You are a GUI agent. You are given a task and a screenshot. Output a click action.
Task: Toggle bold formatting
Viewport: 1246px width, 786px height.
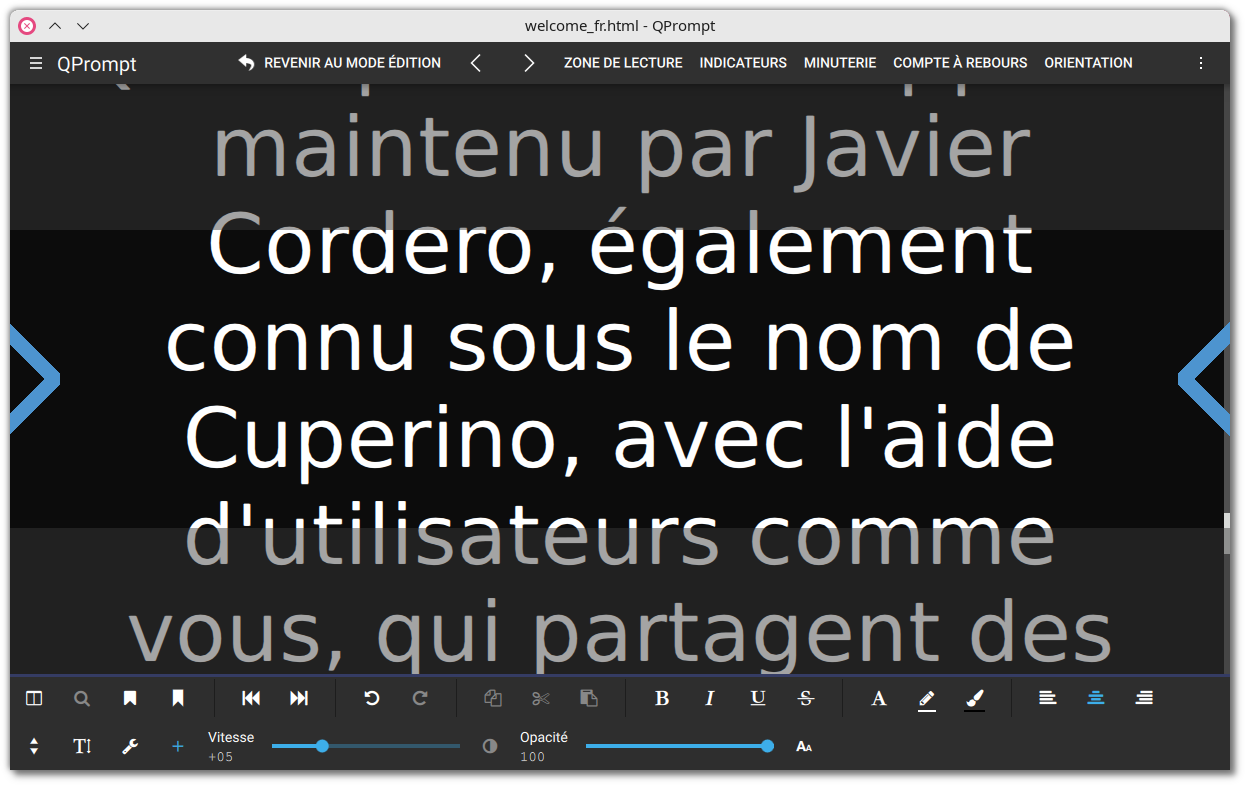pos(662,698)
